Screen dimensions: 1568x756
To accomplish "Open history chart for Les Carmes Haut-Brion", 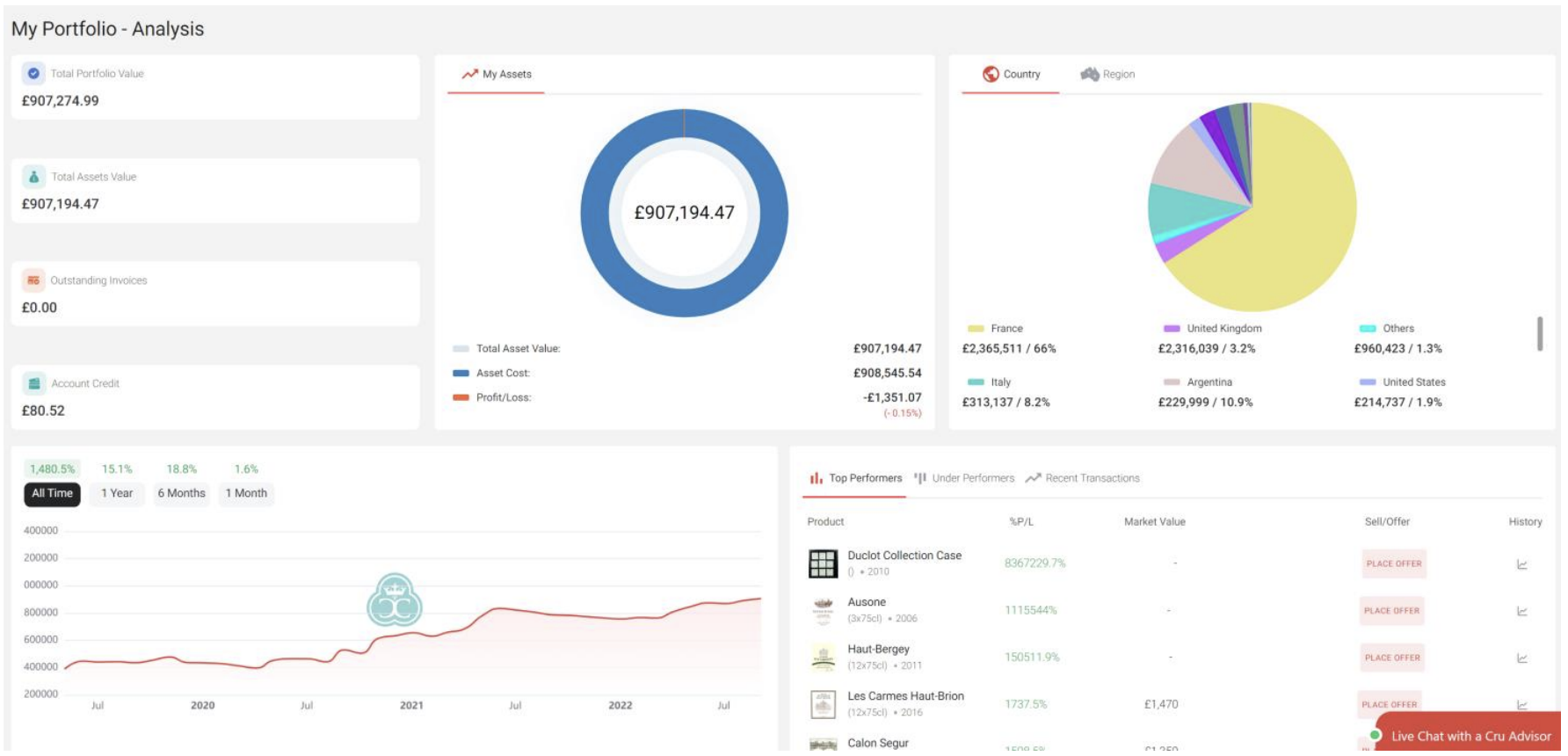I will [x=1522, y=704].
